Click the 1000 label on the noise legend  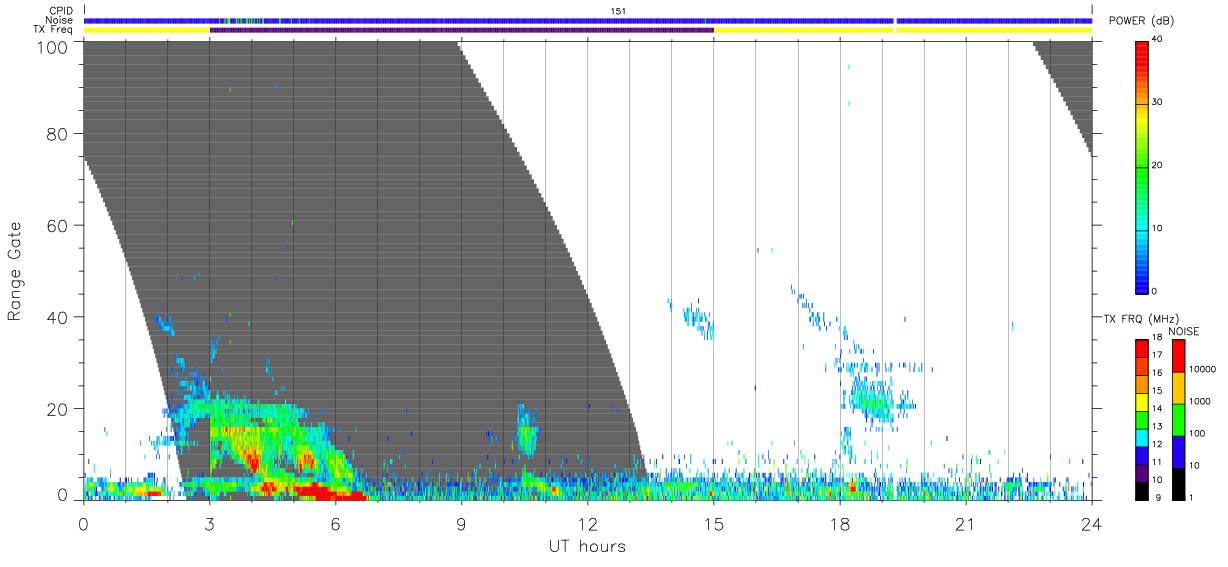tap(1201, 401)
